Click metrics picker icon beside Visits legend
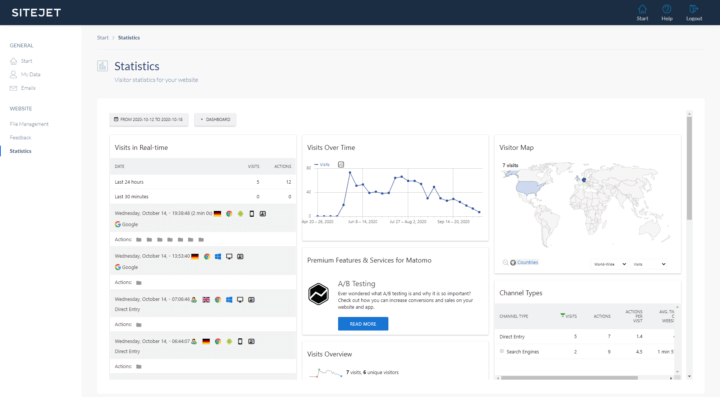This screenshot has height=397, width=720. [x=341, y=164]
